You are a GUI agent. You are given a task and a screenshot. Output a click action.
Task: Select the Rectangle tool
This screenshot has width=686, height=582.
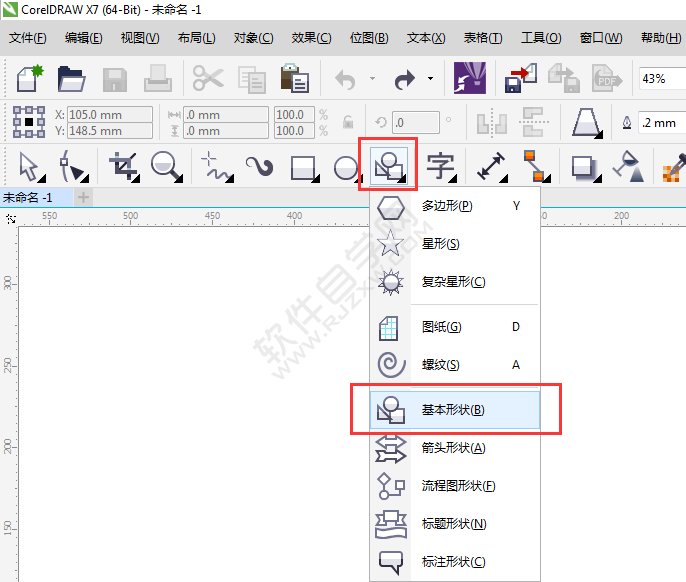pyautogui.click(x=304, y=168)
